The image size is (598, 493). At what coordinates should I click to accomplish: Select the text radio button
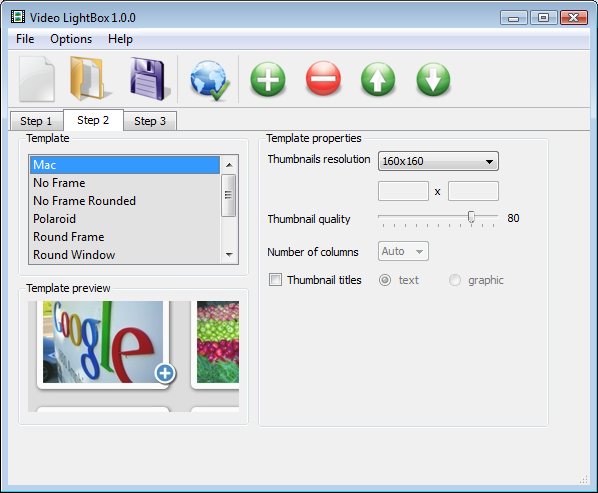point(385,280)
